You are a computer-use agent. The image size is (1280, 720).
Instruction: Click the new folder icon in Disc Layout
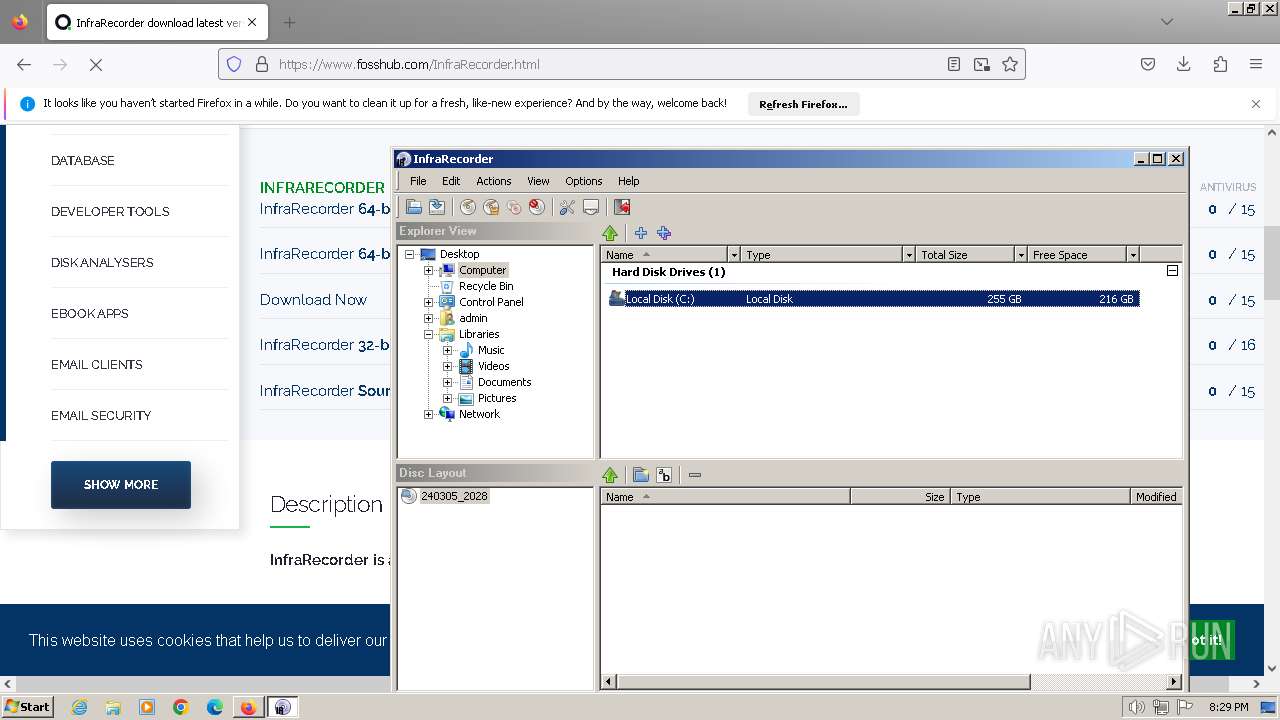click(x=641, y=475)
